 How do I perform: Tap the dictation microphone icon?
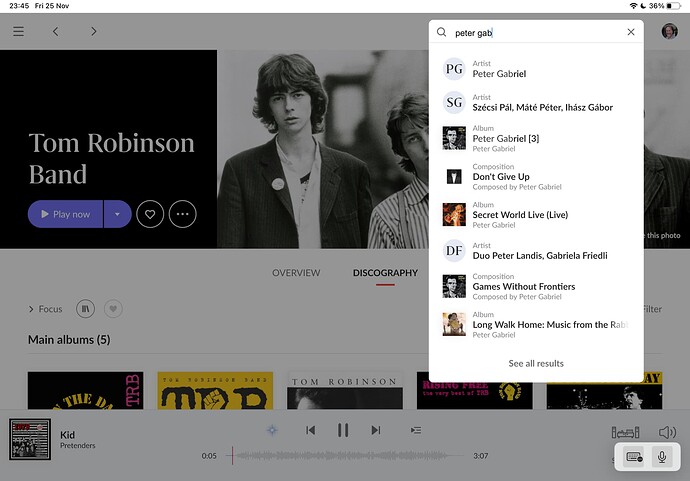pyautogui.click(x=661, y=457)
